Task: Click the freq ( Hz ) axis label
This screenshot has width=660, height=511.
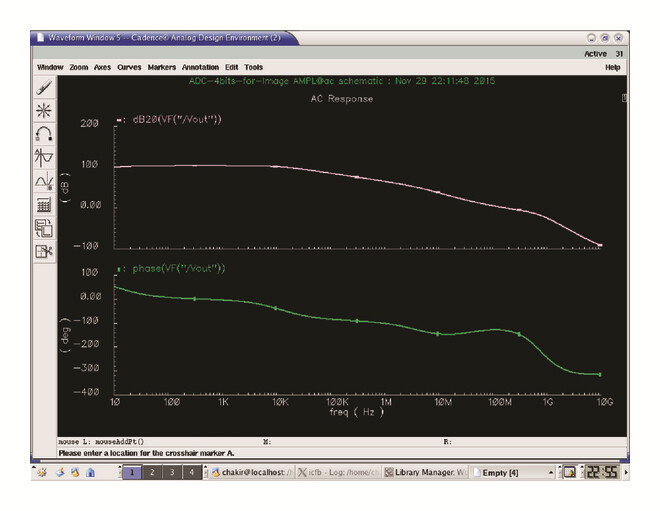Action: click(357, 412)
